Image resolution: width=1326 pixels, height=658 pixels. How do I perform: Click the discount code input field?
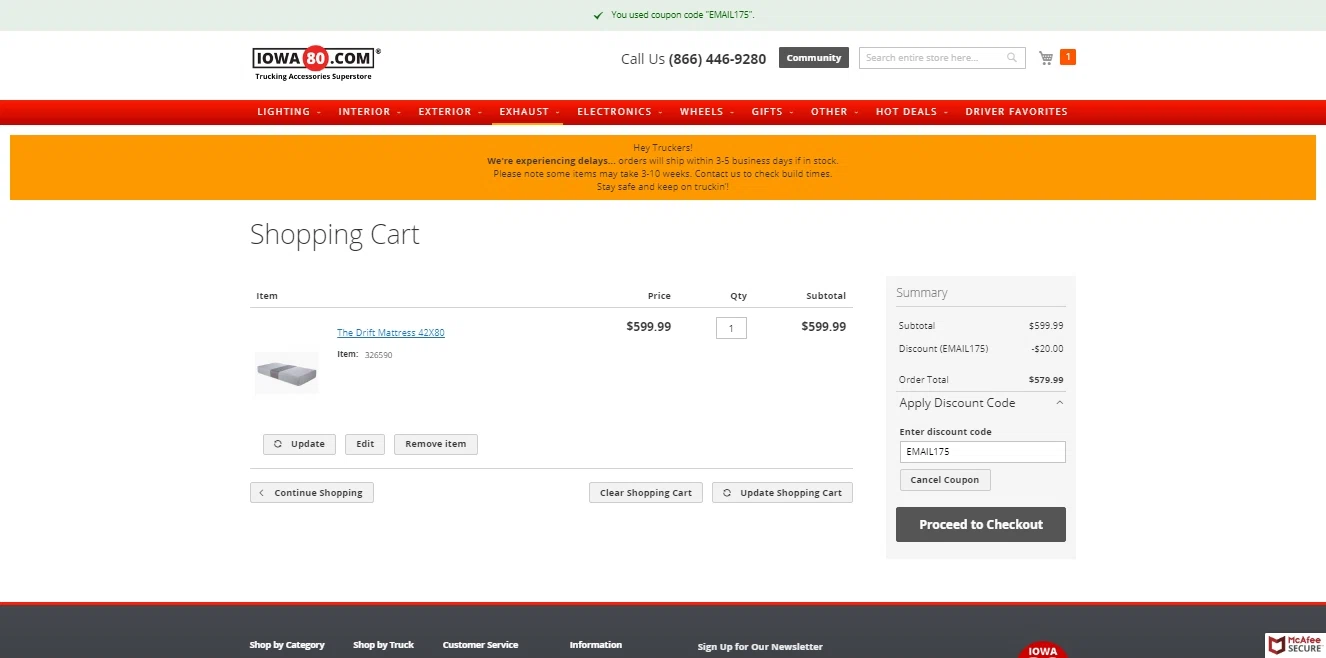coord(982,452)
